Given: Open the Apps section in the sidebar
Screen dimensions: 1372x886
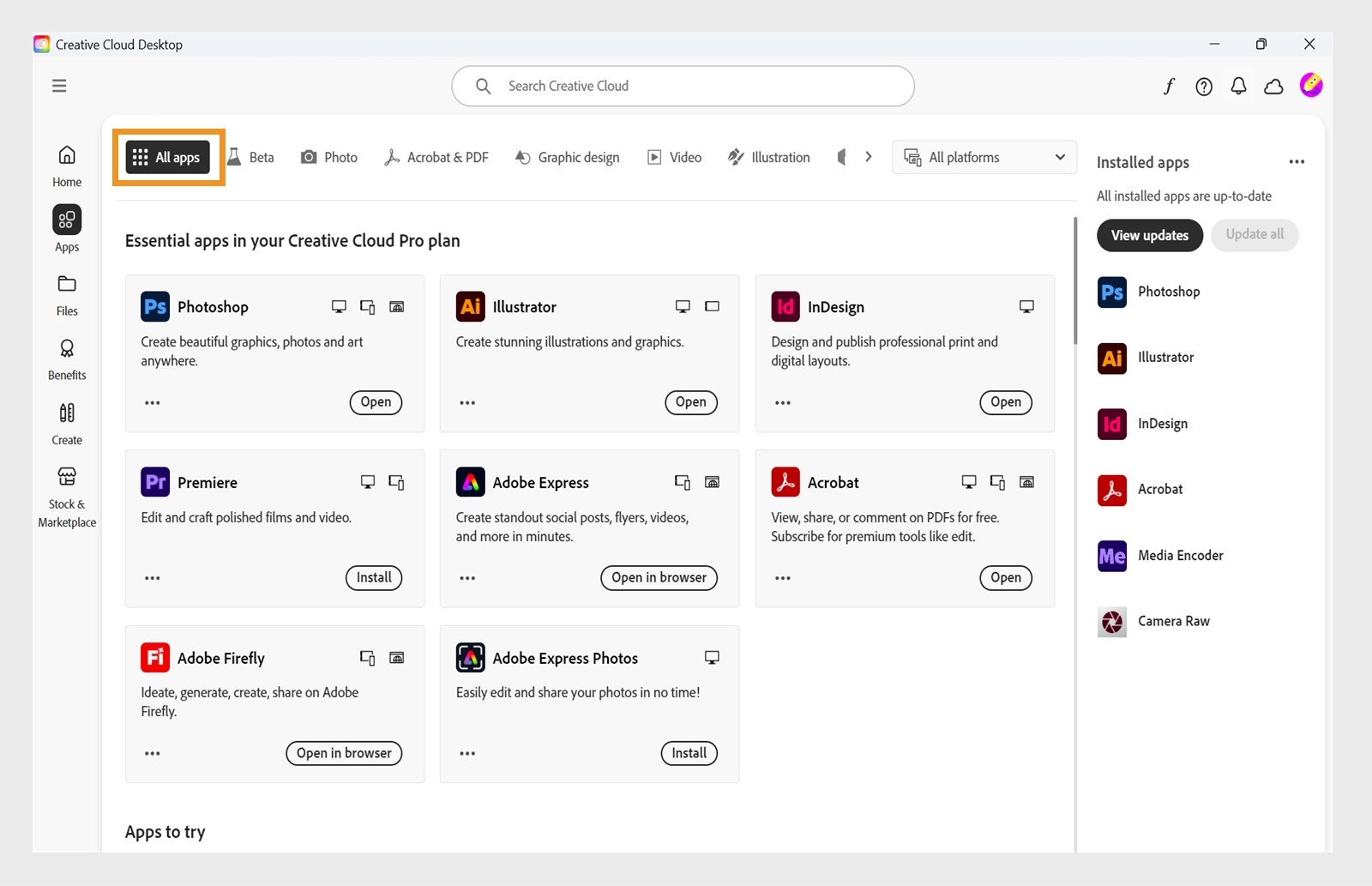Looking at the screenshot, I should [66, 228].
